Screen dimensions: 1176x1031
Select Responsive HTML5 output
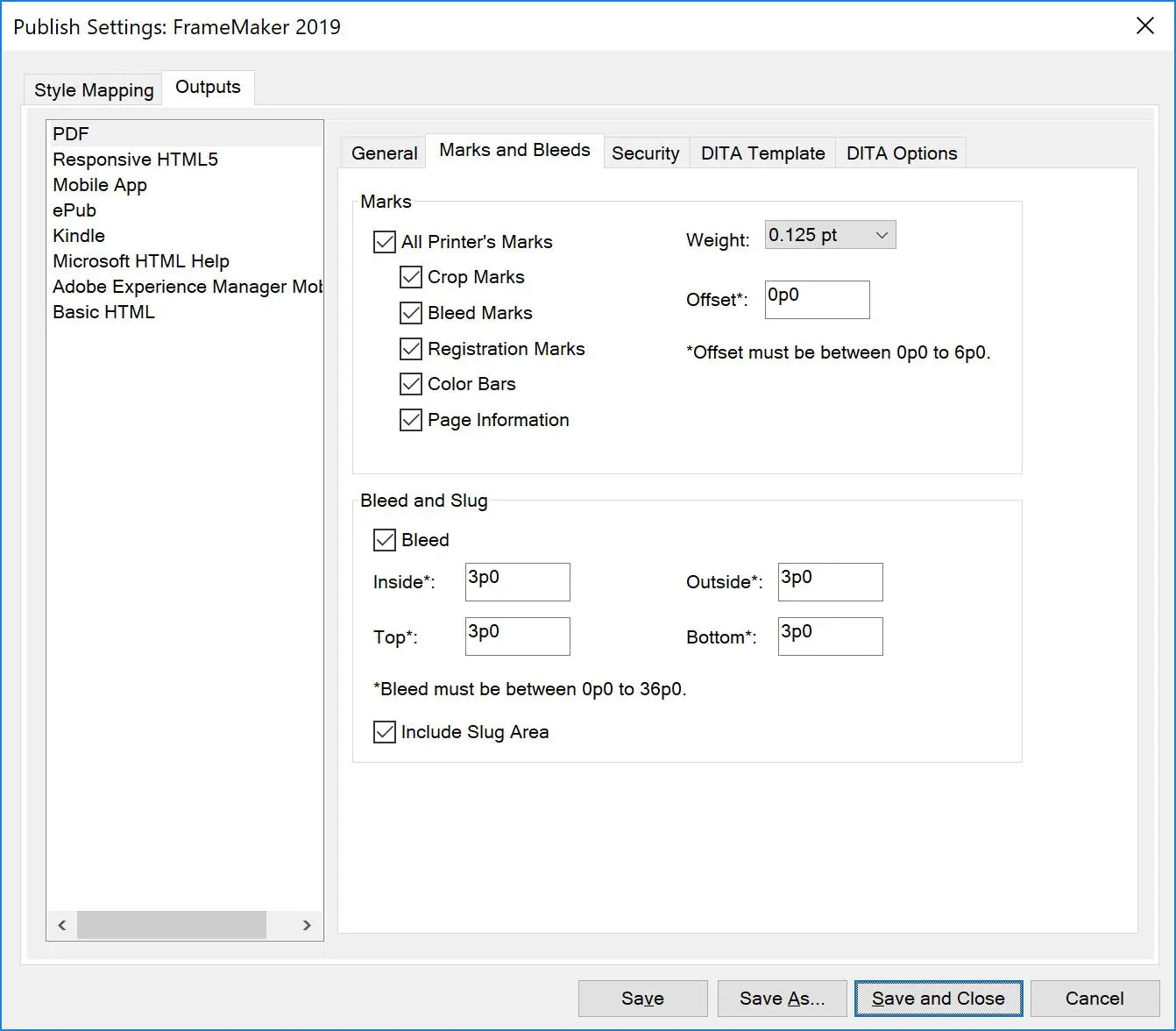tap(135, 160)
